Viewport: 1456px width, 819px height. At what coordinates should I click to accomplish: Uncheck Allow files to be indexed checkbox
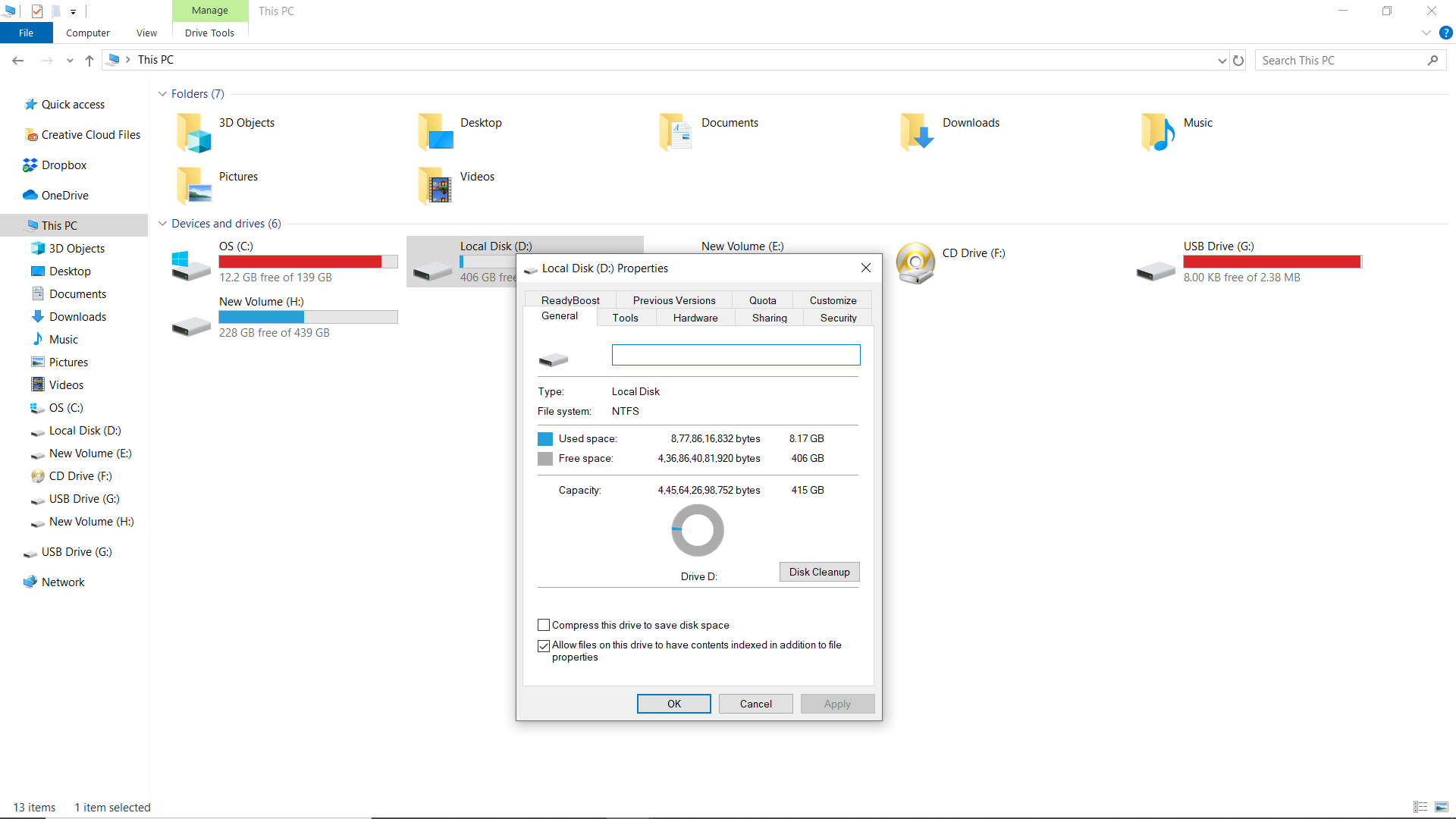click(544, 646)
